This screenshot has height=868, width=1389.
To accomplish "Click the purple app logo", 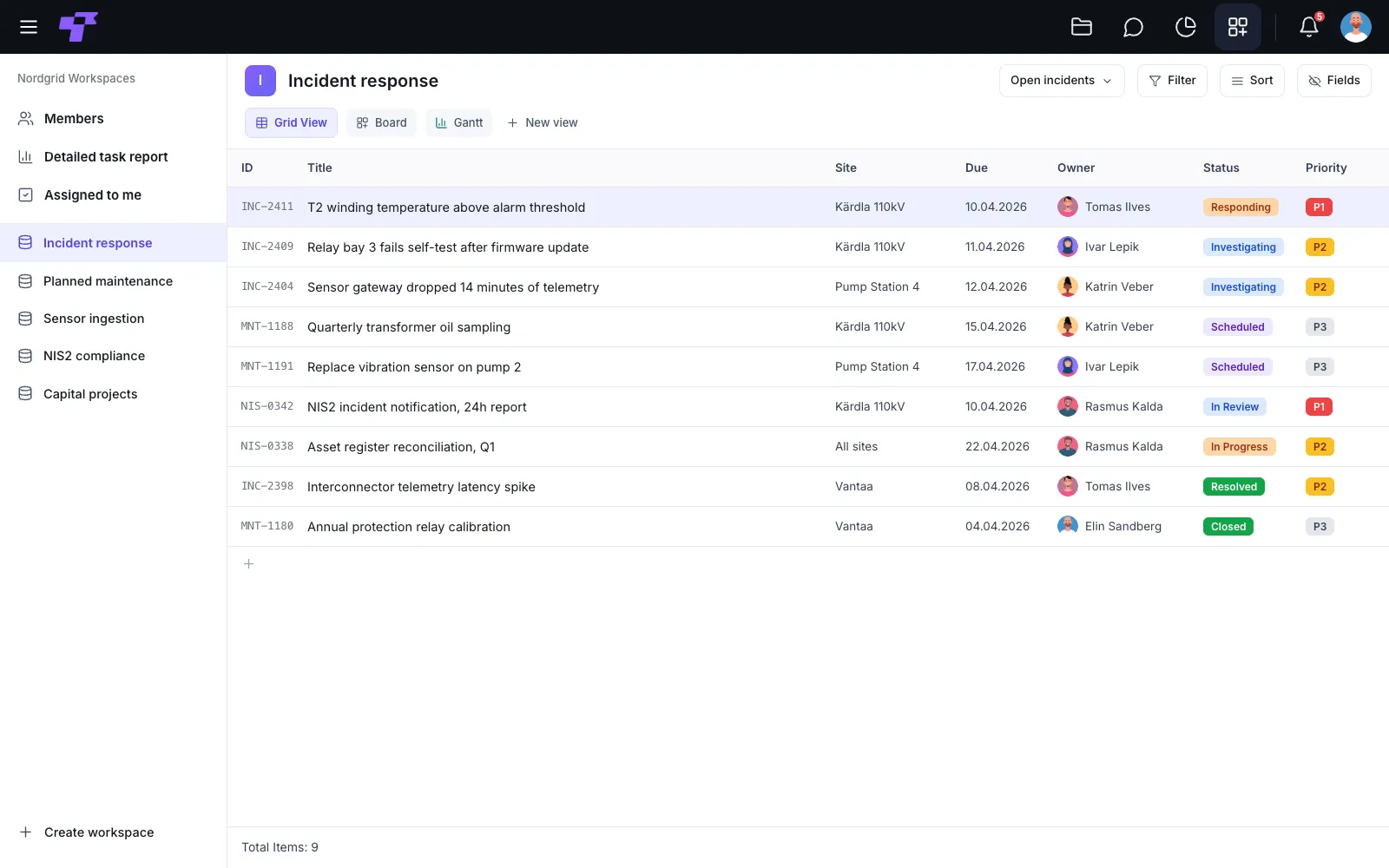I will point(78,27).
